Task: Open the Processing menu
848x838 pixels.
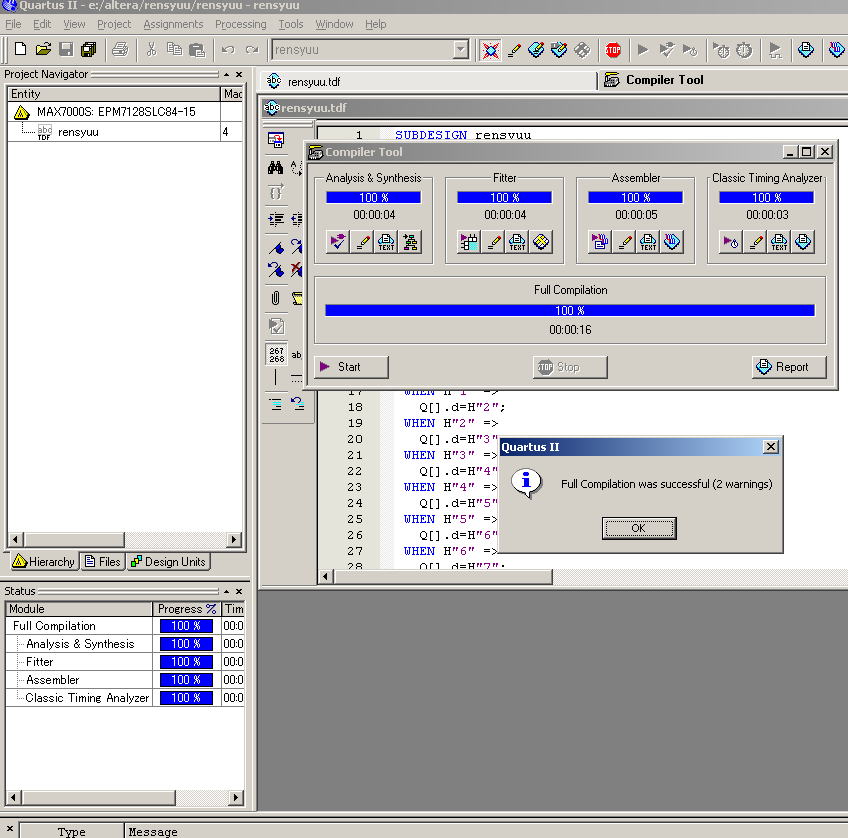Action: 241,24
